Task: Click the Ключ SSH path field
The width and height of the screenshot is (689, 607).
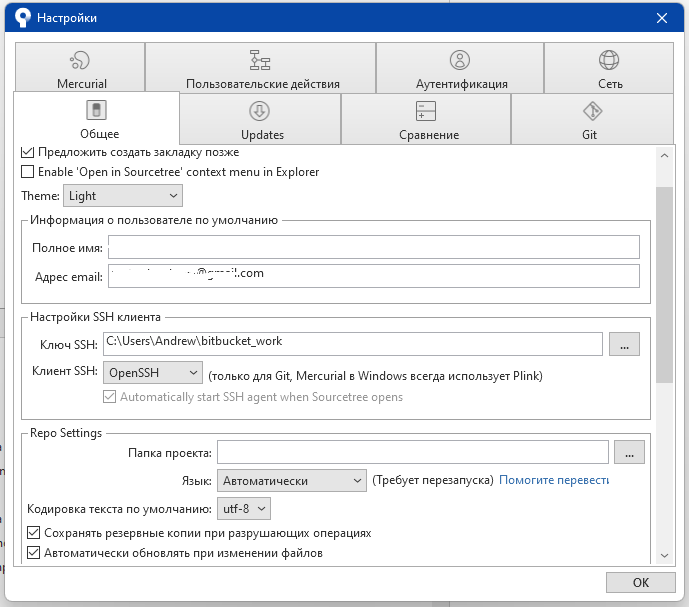Action: click(x=353, y=344)
